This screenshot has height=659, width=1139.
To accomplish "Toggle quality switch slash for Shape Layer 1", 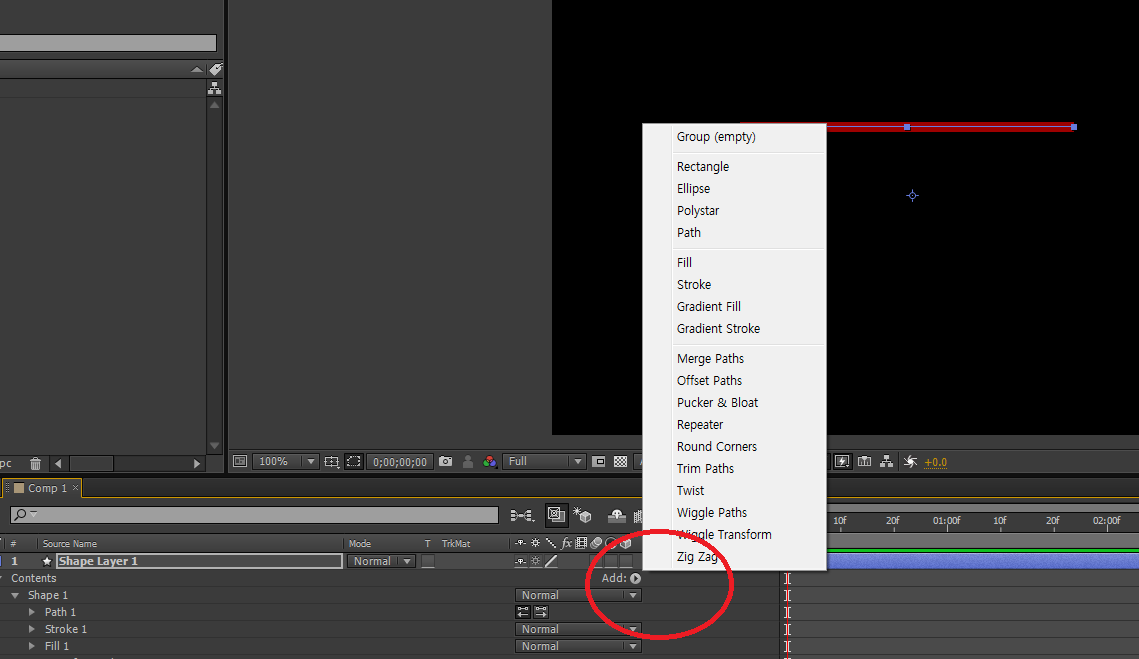I will pyautogui.click(x=551, y=561).
